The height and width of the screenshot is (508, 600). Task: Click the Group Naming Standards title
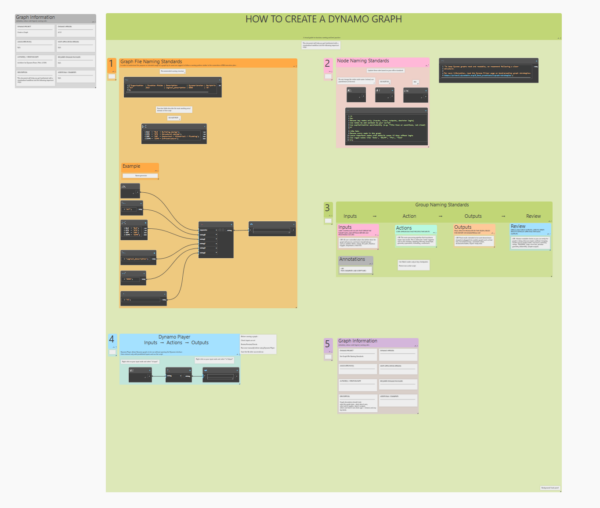click(x=442, y=205)
